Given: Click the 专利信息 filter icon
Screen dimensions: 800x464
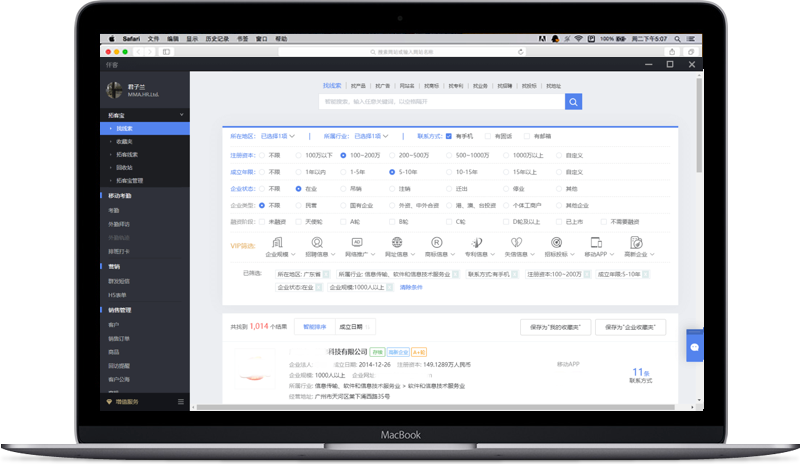Looking at the screenshot, I should pos(477,242).
